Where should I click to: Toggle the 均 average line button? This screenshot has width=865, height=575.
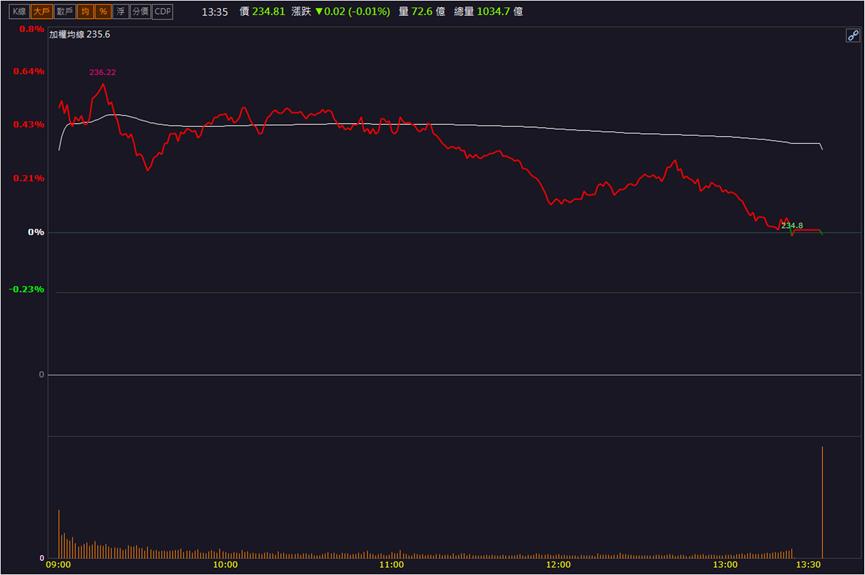85,12
